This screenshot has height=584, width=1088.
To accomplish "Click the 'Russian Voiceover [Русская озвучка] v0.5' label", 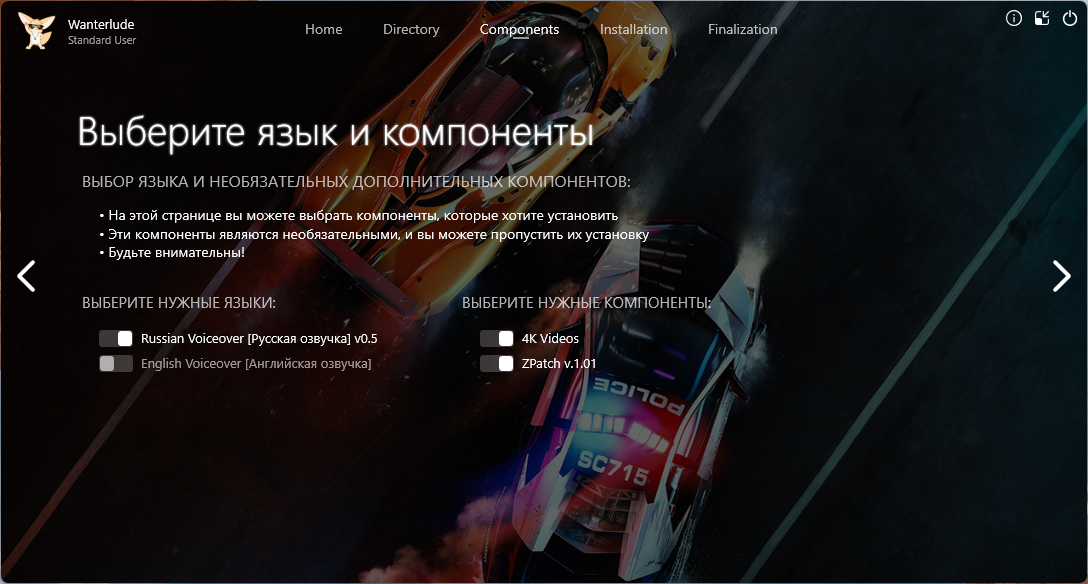I will pos(259,338).
